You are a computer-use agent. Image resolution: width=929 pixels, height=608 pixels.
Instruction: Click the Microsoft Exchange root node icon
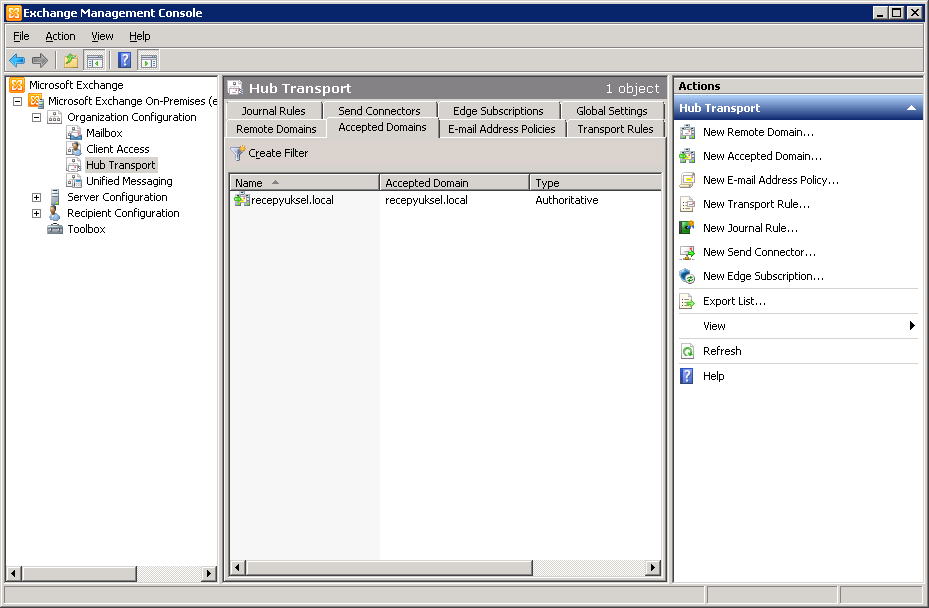click(17, 85)
